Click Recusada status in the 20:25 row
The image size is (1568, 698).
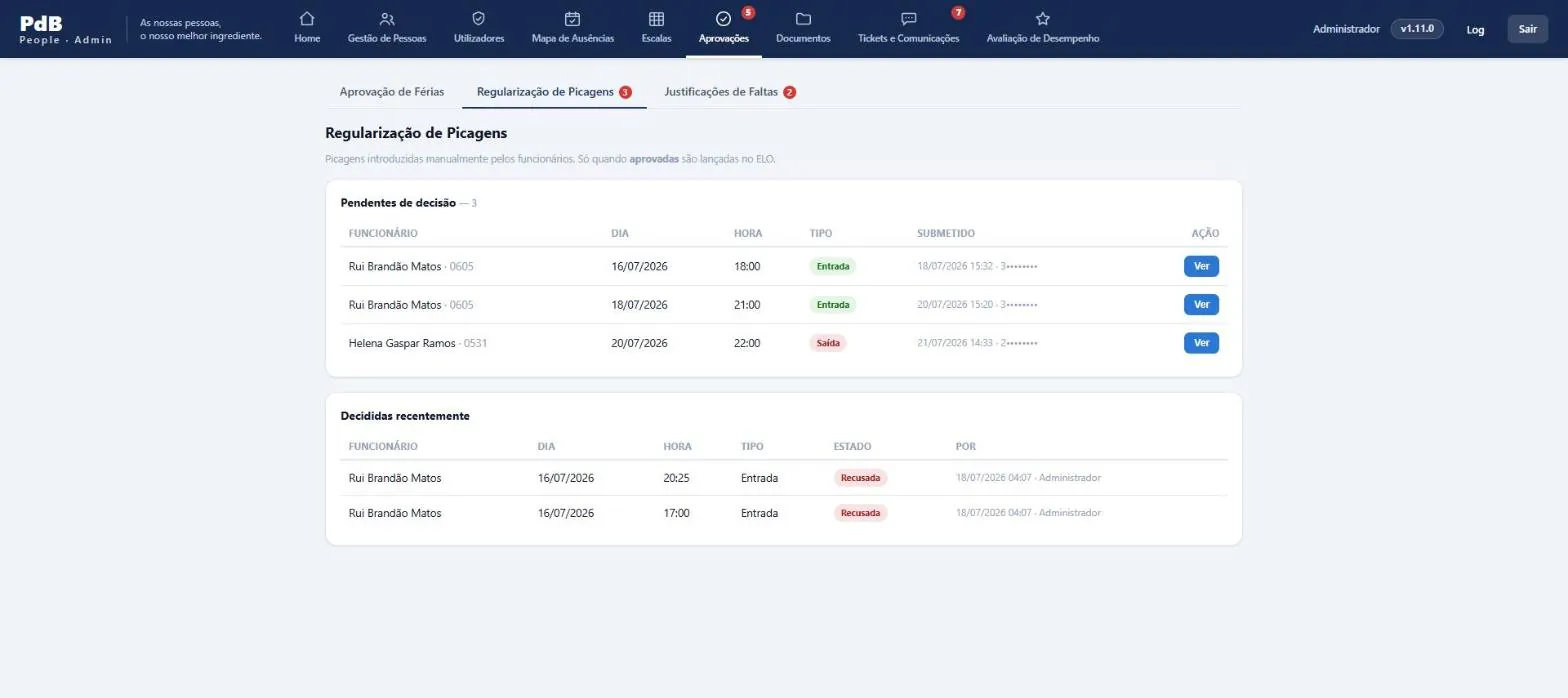coord(860,478)
